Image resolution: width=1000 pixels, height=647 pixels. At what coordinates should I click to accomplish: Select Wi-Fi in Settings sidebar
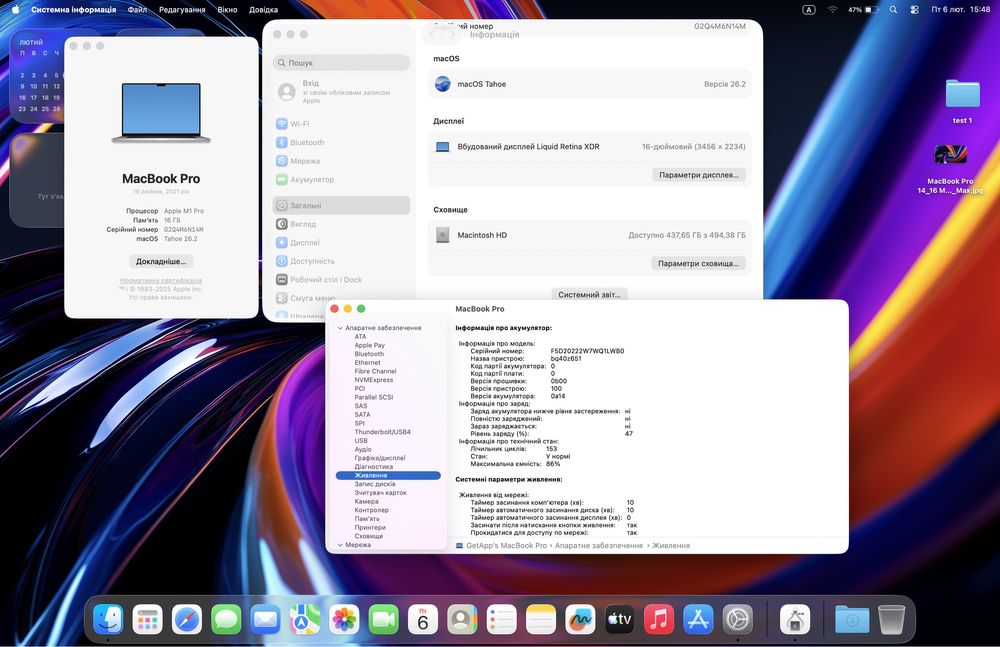pos(341,124)
